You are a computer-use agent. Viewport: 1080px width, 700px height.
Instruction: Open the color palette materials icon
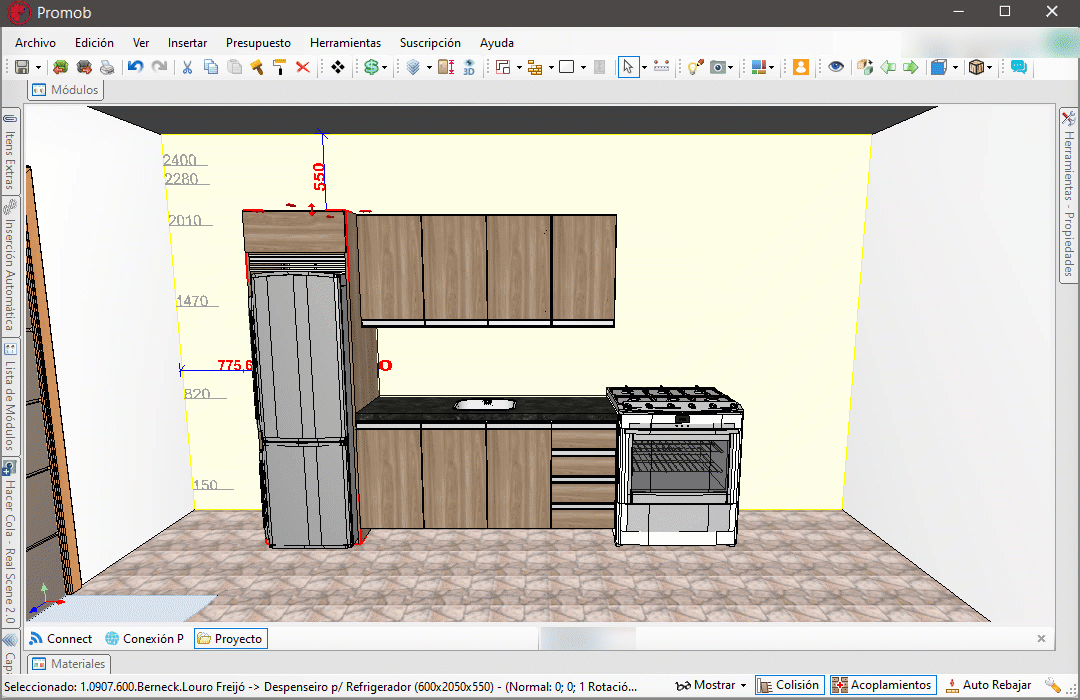759,67
